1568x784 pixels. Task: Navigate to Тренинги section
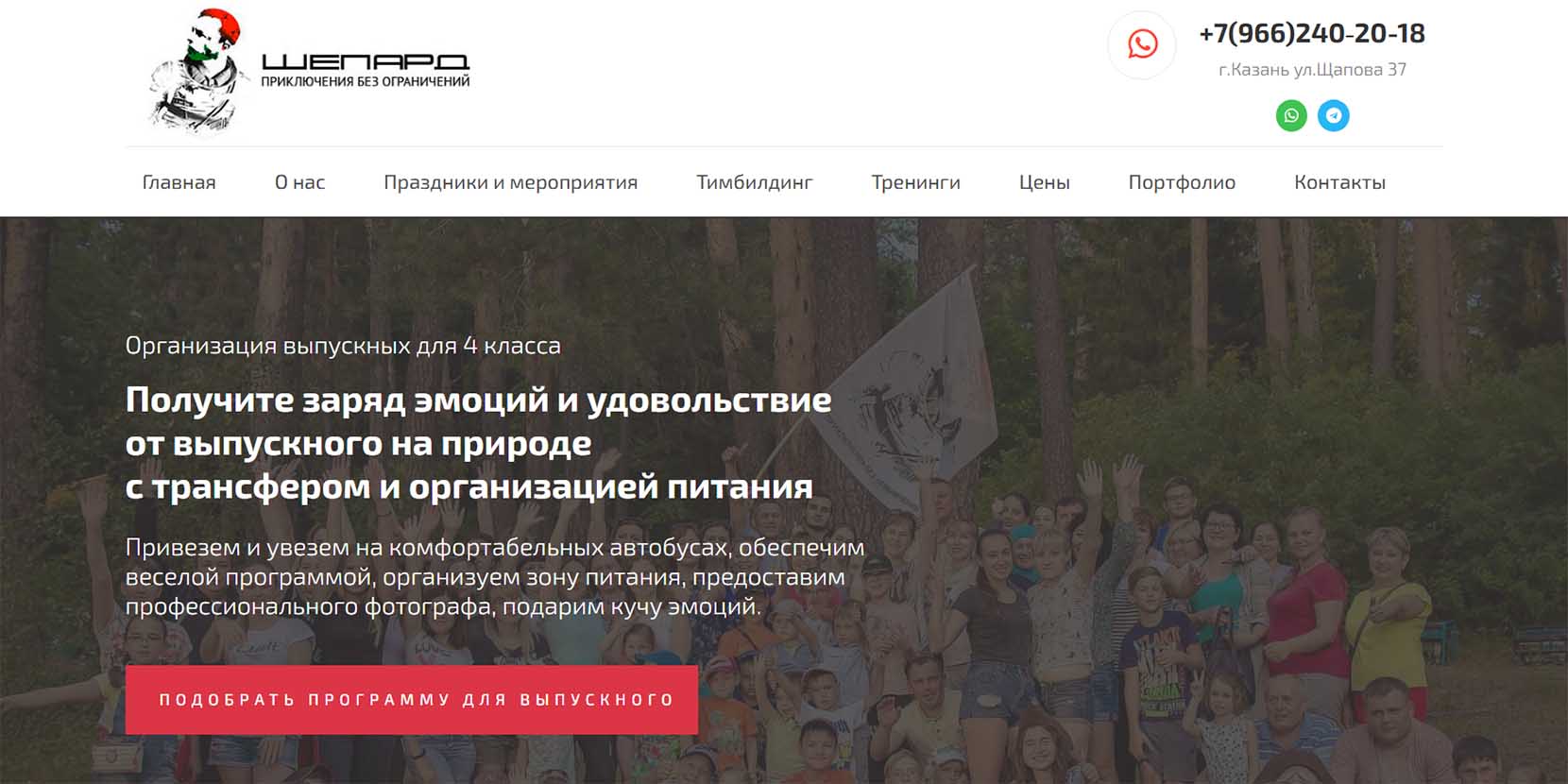915,182
